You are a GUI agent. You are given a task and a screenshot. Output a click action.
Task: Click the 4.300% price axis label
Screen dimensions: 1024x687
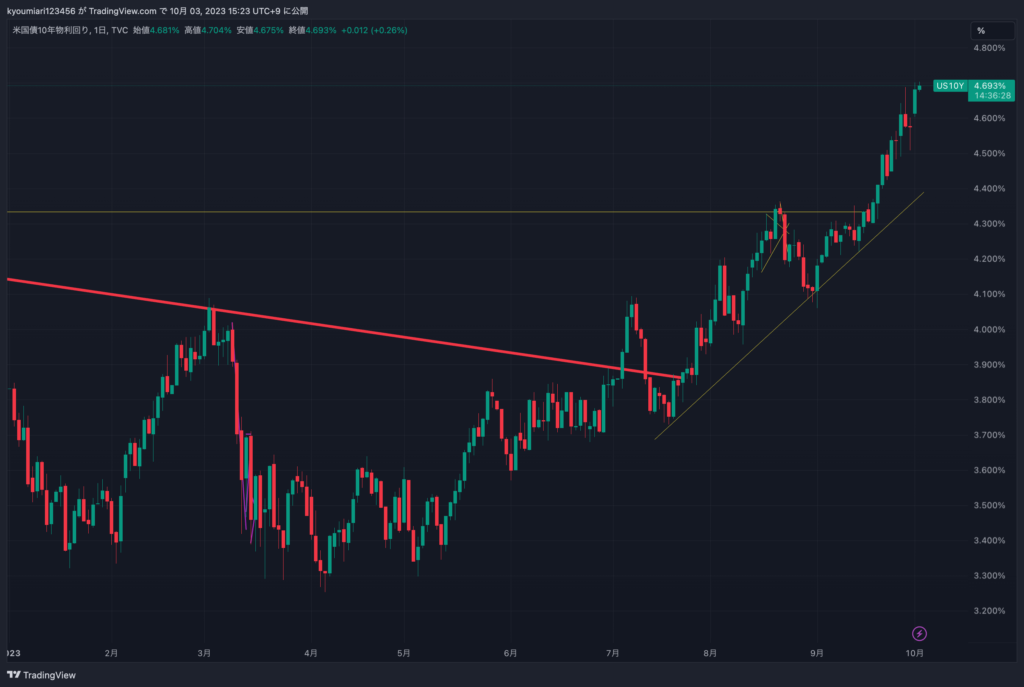[x=989, y=224]
